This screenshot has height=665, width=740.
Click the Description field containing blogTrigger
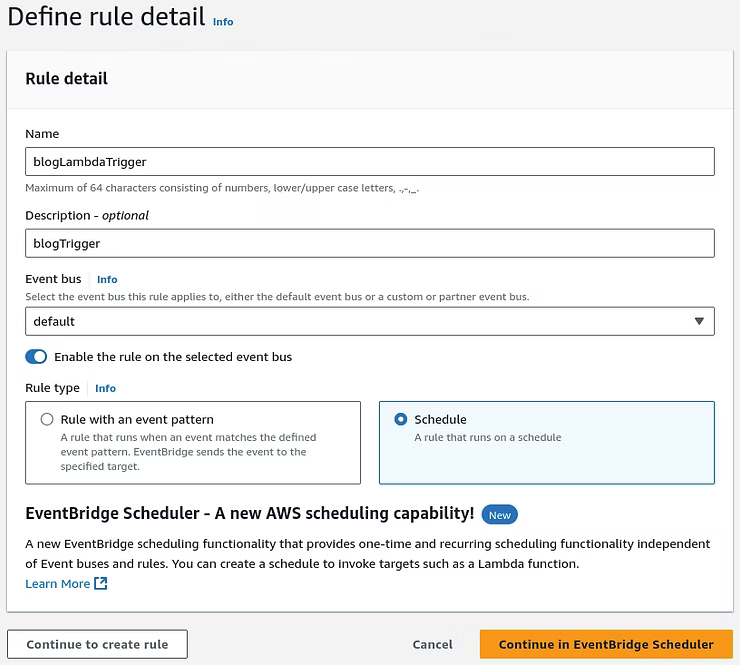tap(370, 243)
